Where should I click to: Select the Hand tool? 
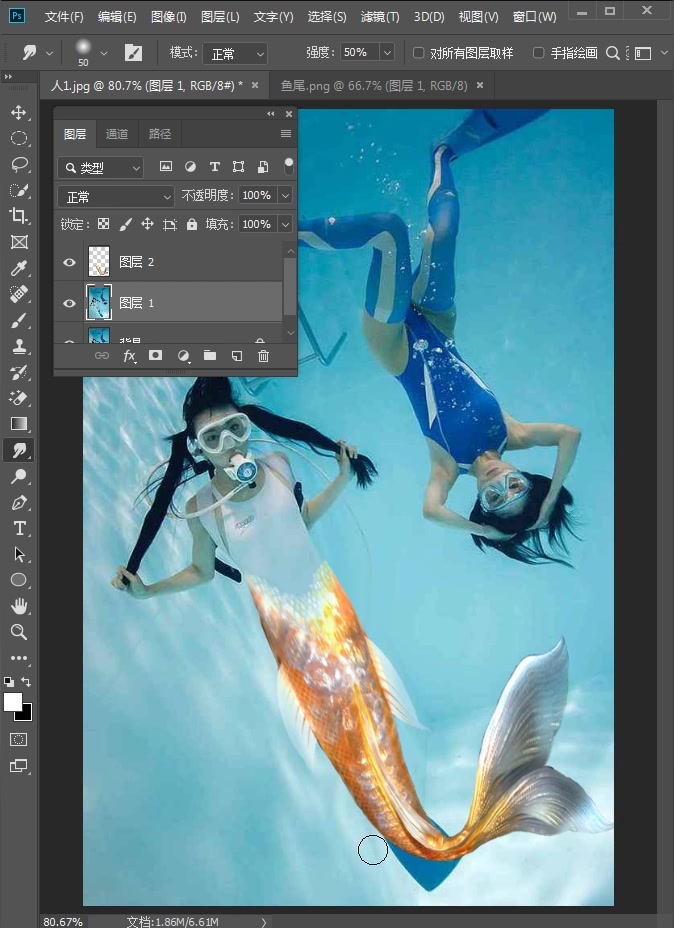18,606
